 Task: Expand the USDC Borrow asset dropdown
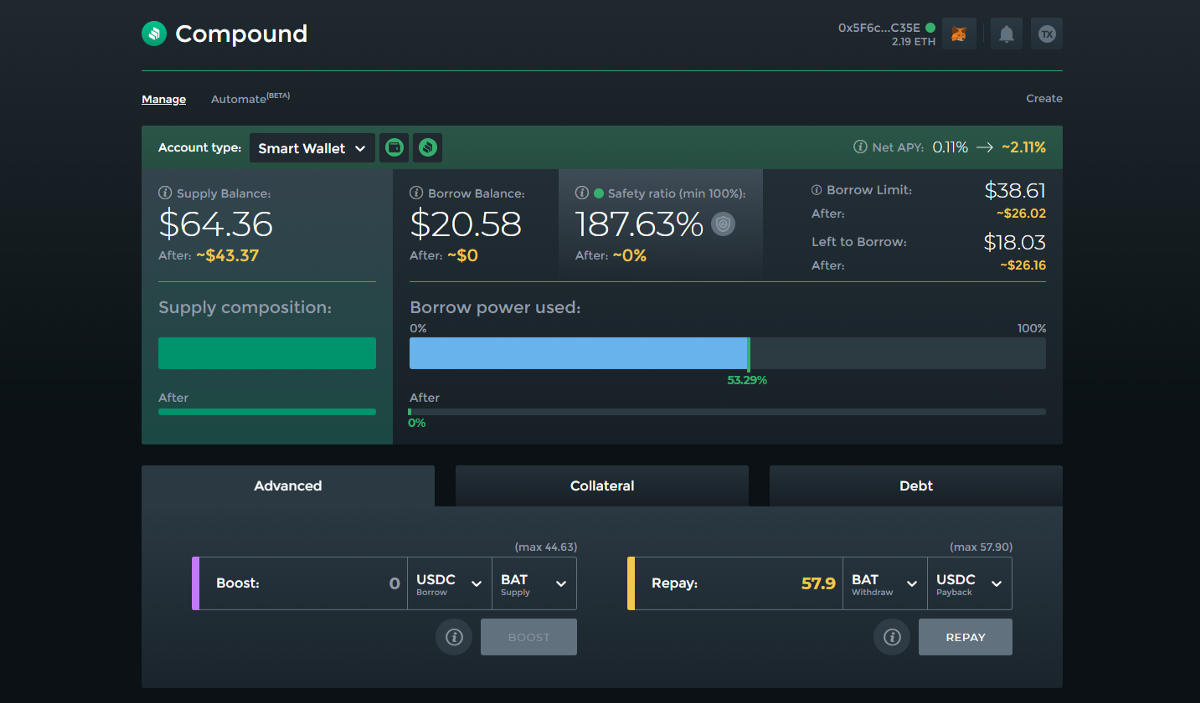(x=450, y=583)
